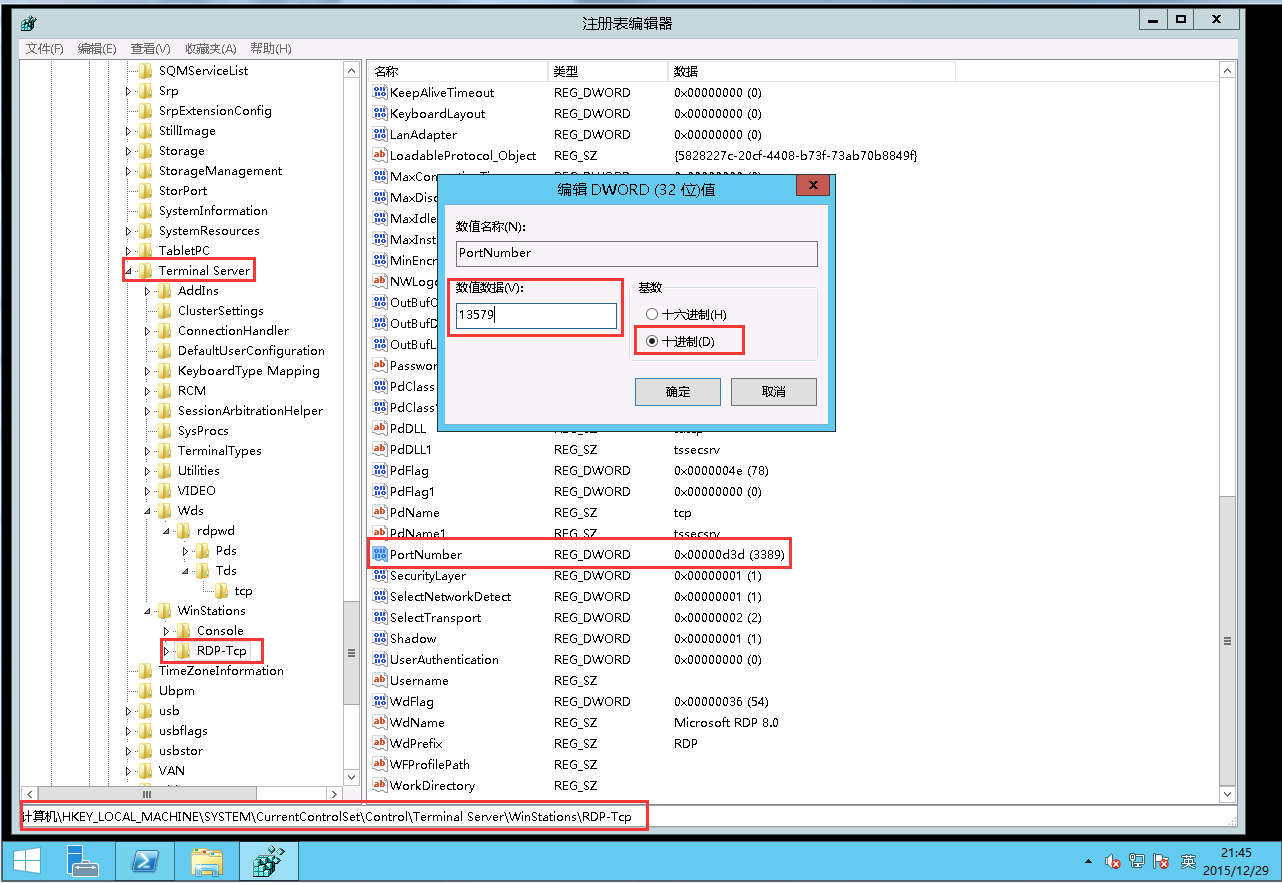Select the Decimal (十进制) radio button

click(652, 341)
